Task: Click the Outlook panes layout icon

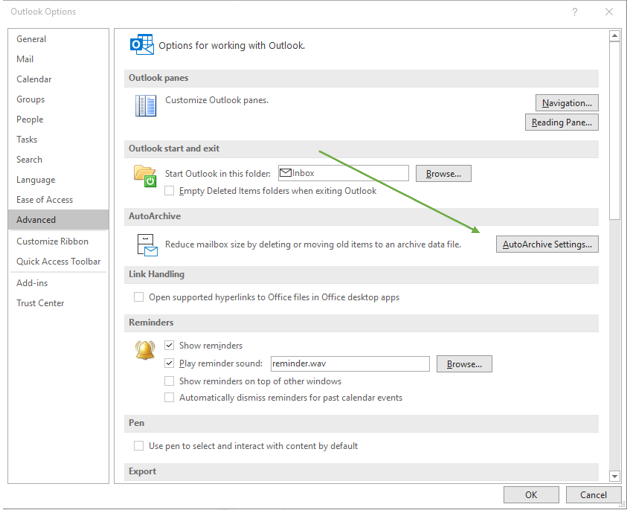Action: coord(146,106)
